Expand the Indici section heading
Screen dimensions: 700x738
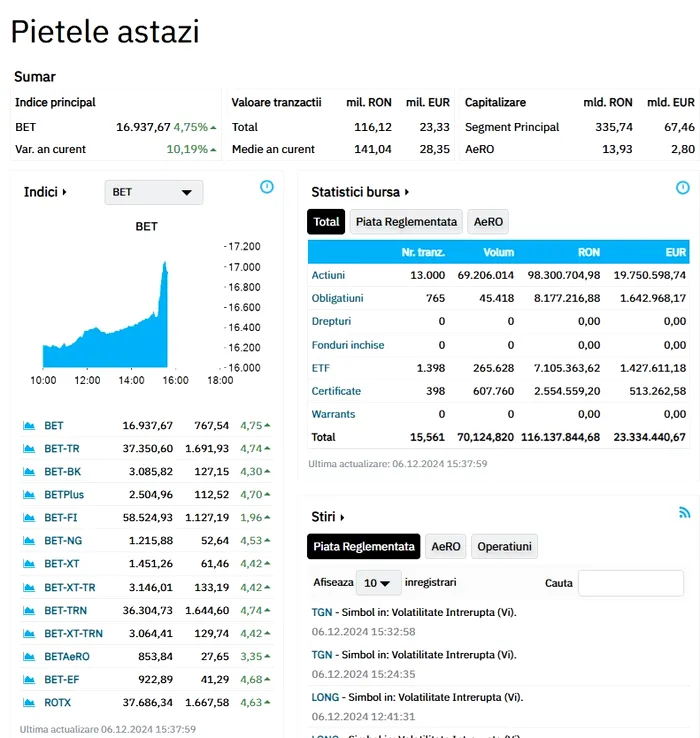tap(45, 192)
